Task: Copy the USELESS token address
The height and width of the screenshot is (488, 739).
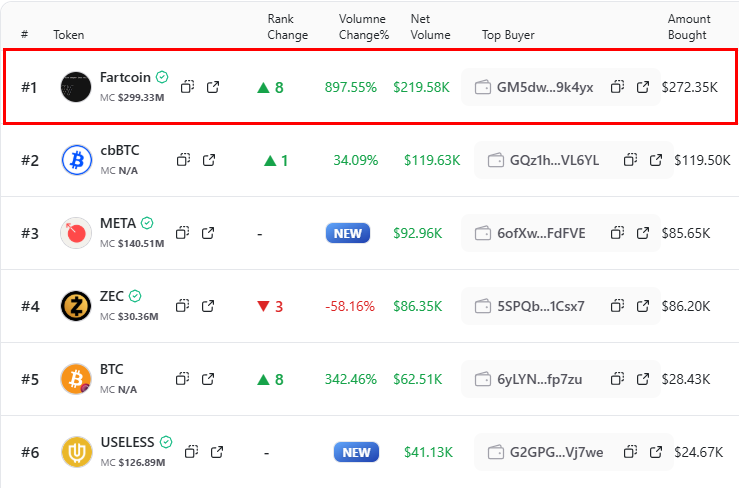Action: 191,452
